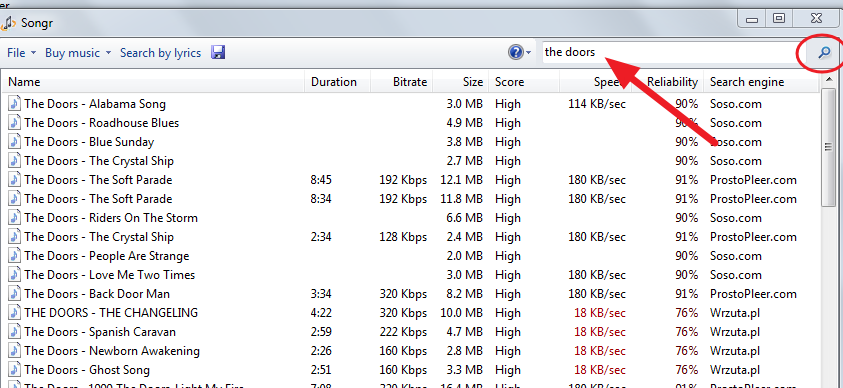Click the Songr app icon in title bar

coord(8,23)
